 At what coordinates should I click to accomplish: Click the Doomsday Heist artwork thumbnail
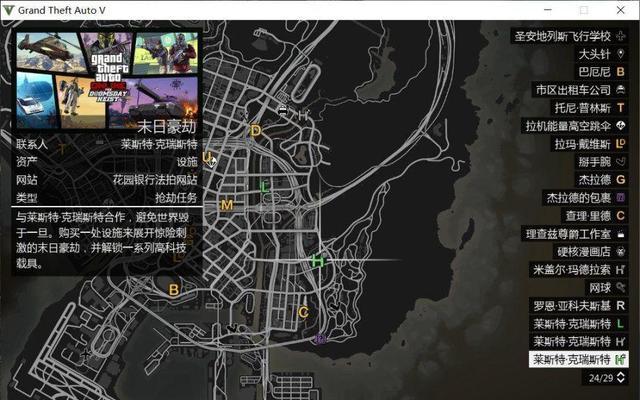pos(107,80)
